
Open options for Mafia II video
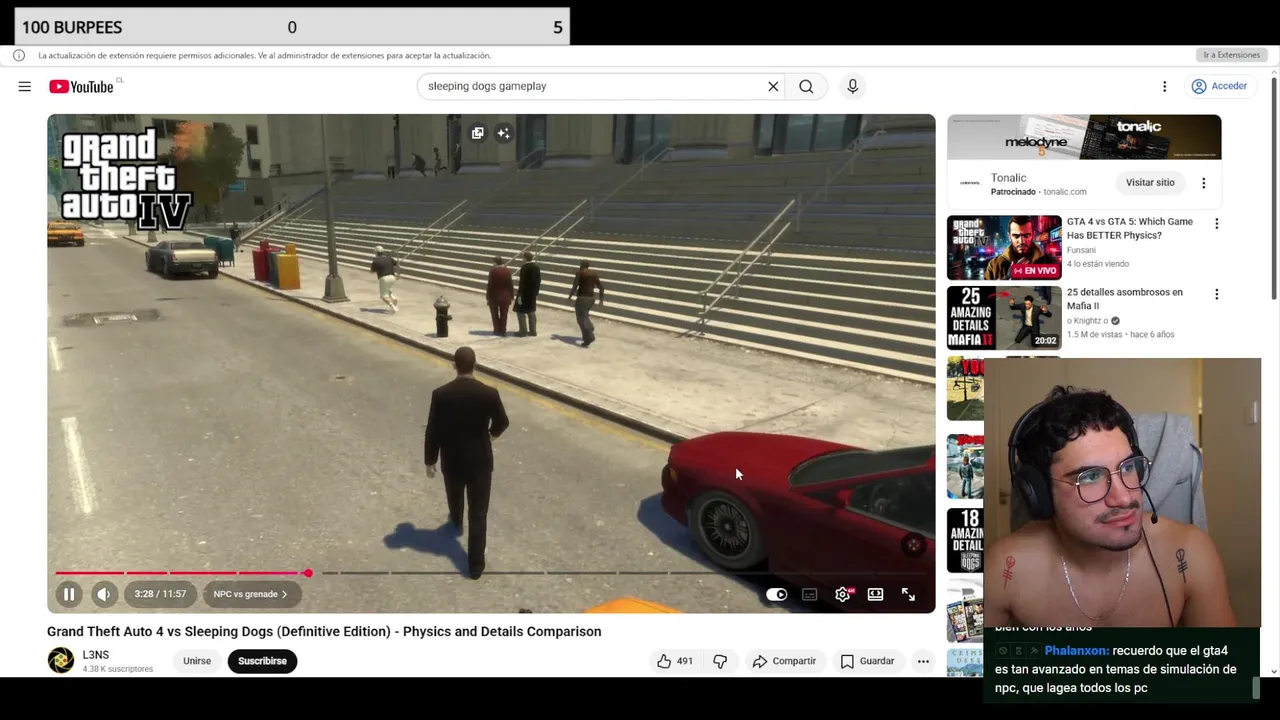[1216, 294]
